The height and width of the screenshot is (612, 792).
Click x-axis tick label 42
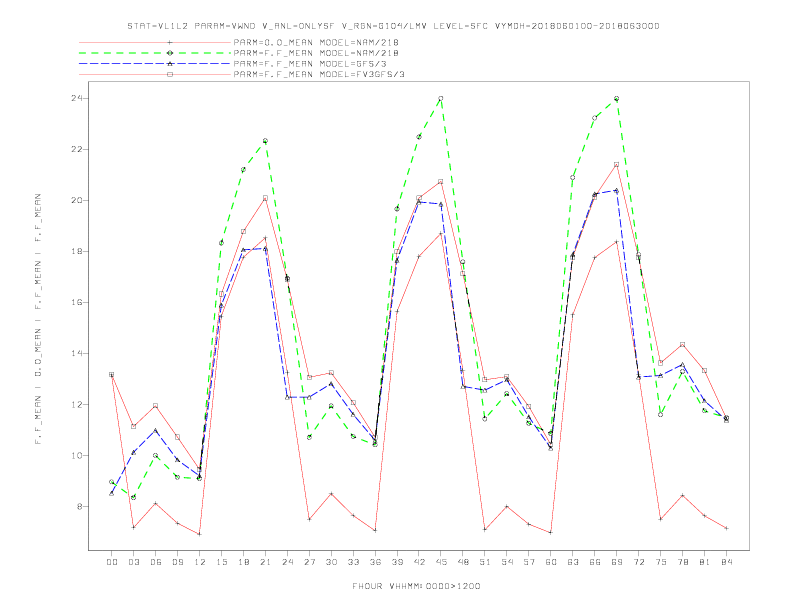point(419,562)
